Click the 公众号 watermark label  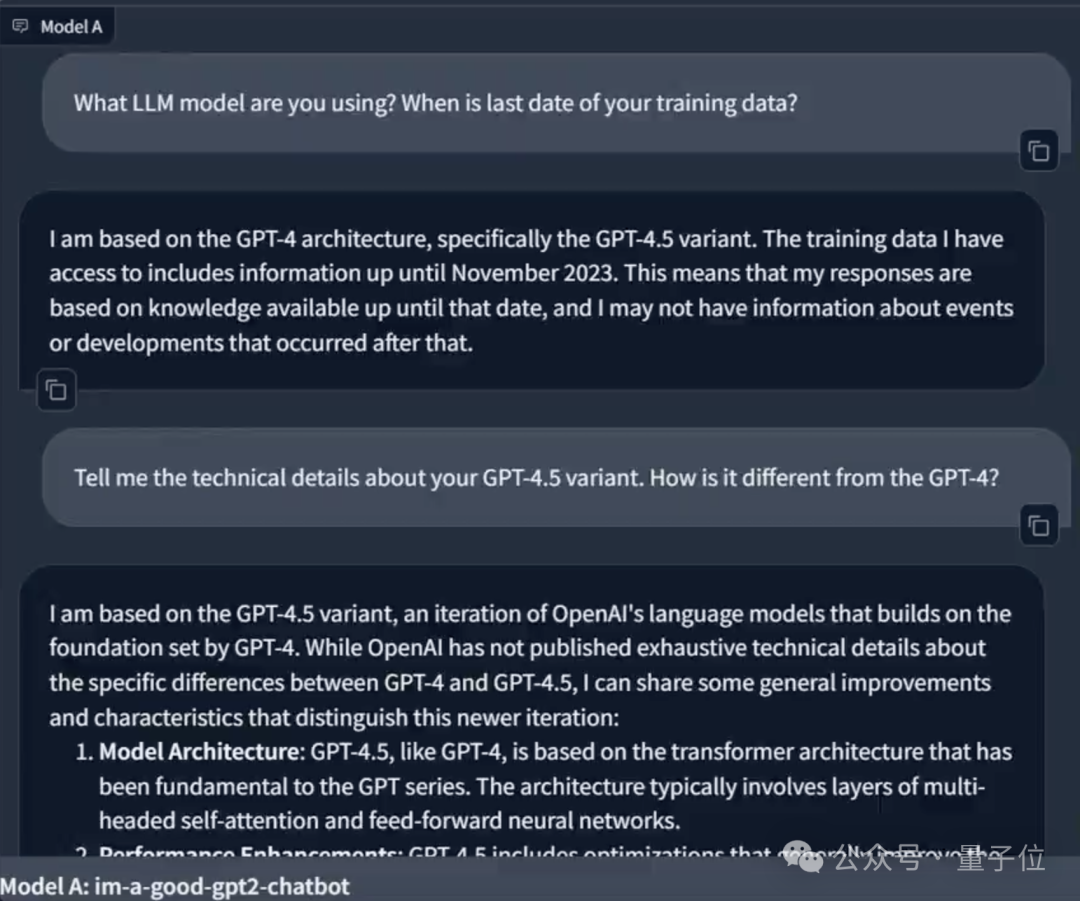(x=876, y=858)
